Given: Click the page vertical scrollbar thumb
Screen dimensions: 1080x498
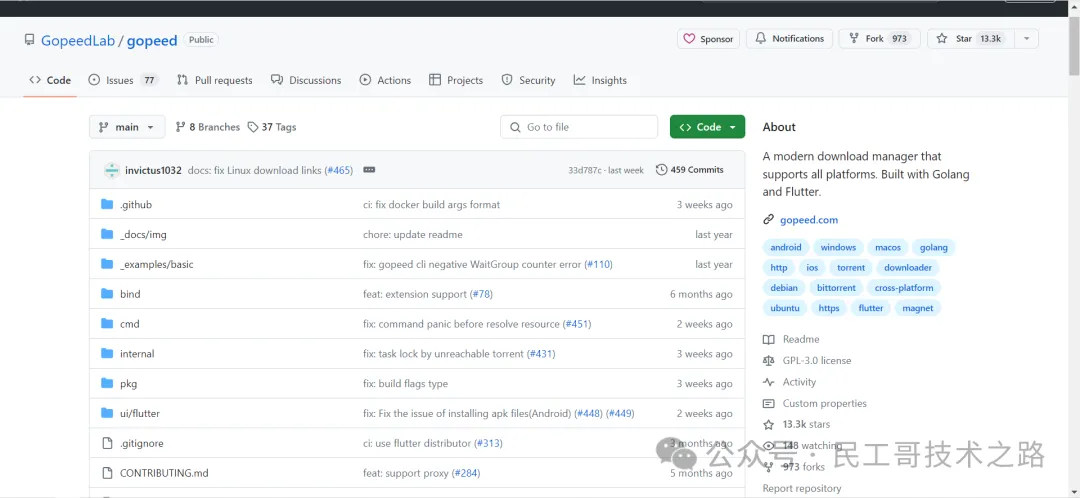Looking at the screenshot, I should coord(1074,47).
